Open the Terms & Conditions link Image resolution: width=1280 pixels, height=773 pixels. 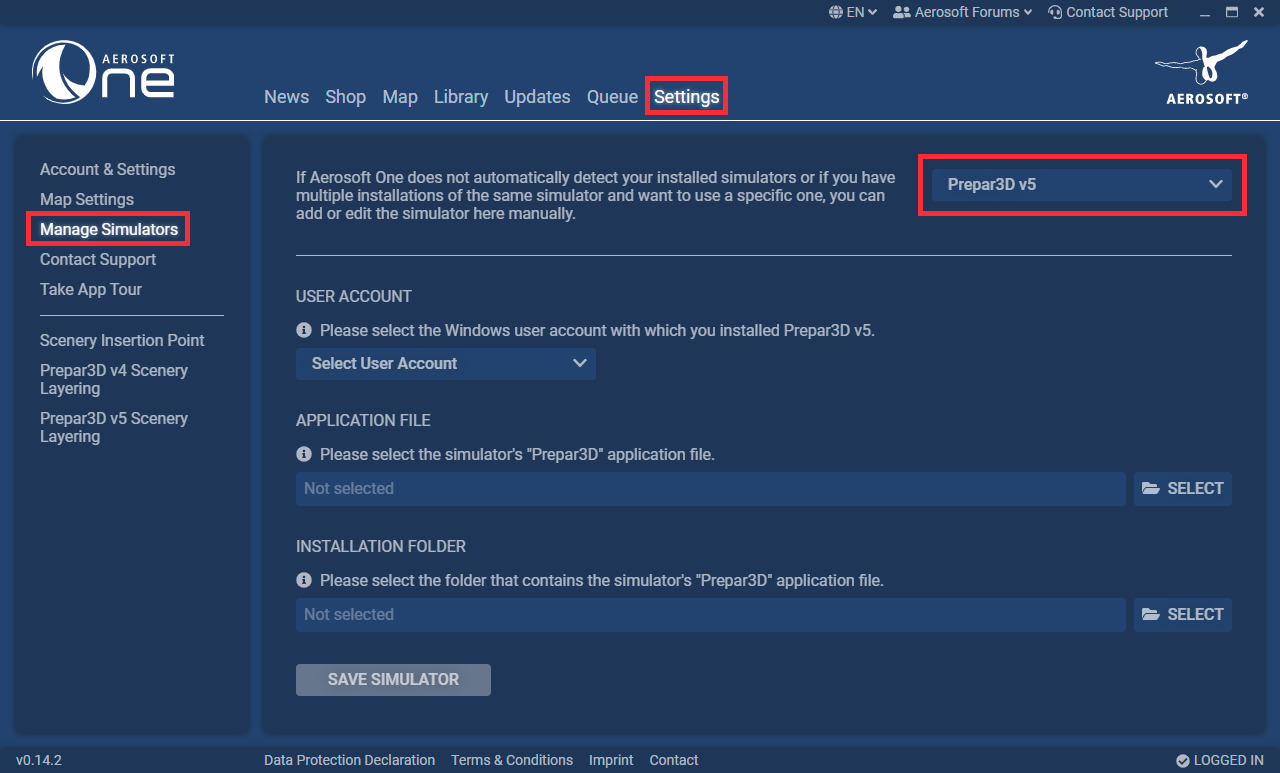512,760
